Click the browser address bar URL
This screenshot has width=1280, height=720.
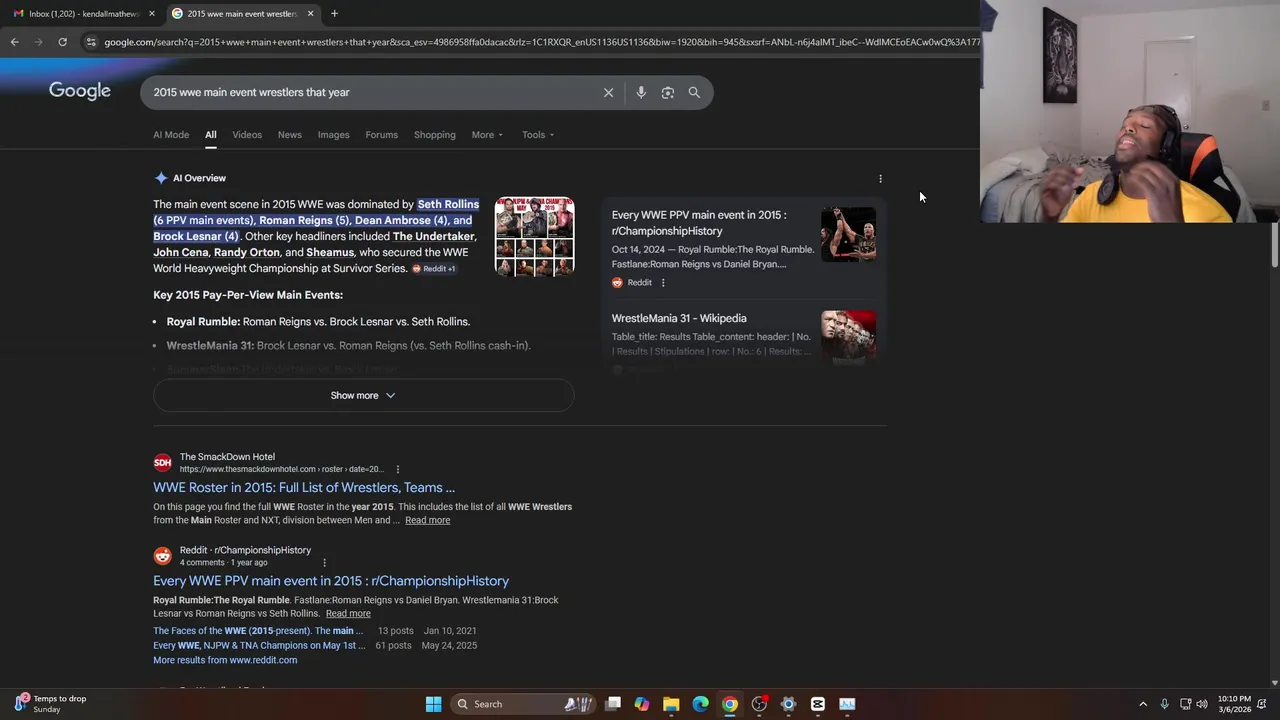[540, 42]
